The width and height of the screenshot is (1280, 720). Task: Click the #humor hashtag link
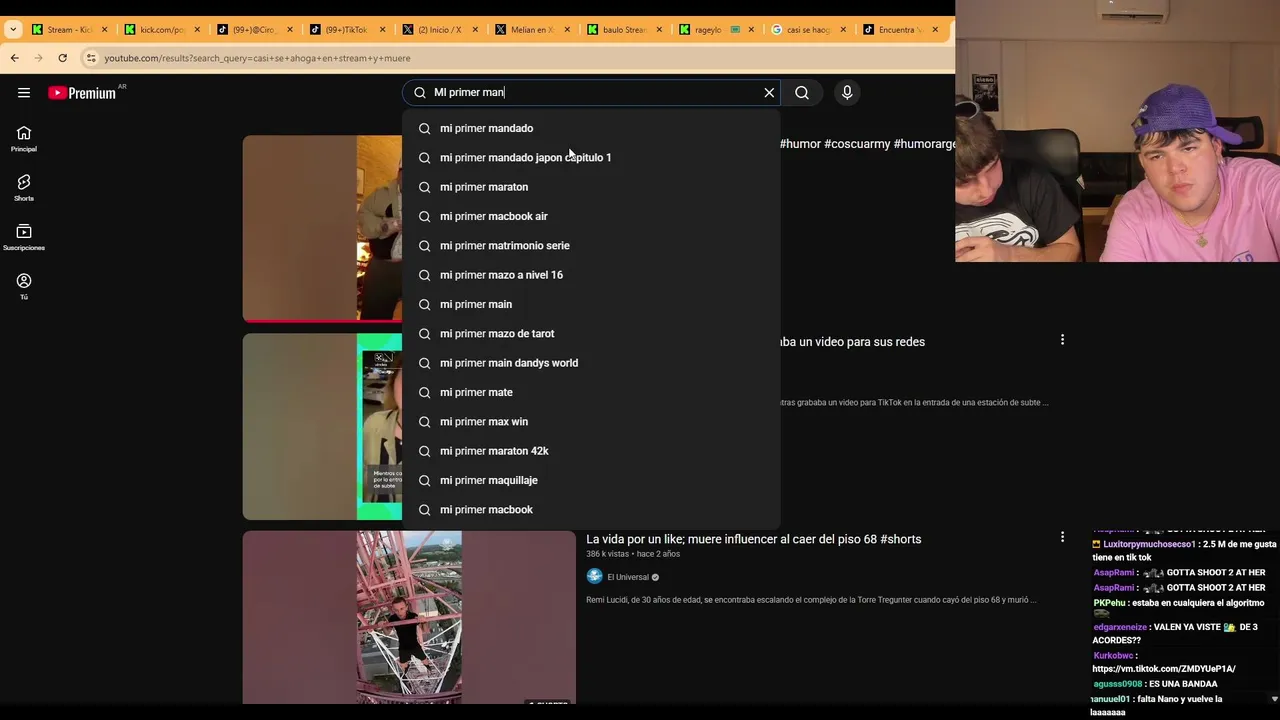click(800, 144)
